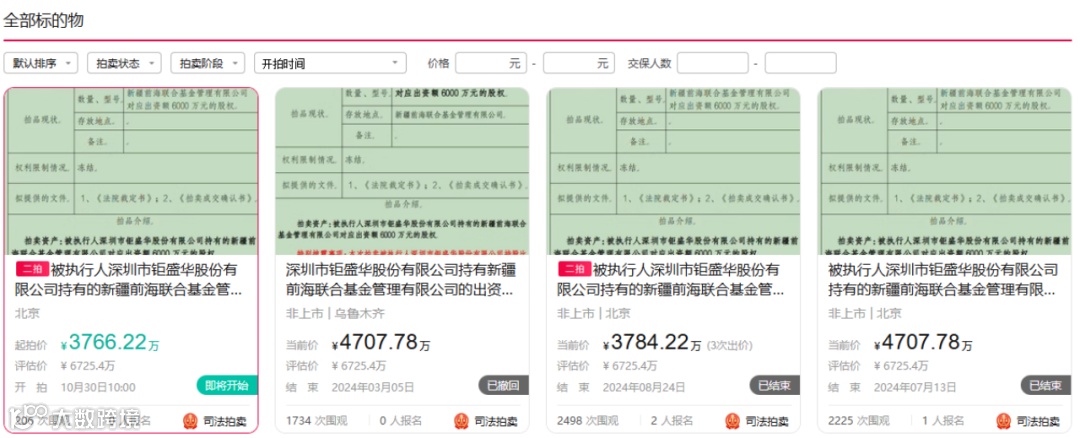This screenshot has width=1080, height=438.
Task: Click the end date 2024年07月13日
Action: (x=916, y=387)
